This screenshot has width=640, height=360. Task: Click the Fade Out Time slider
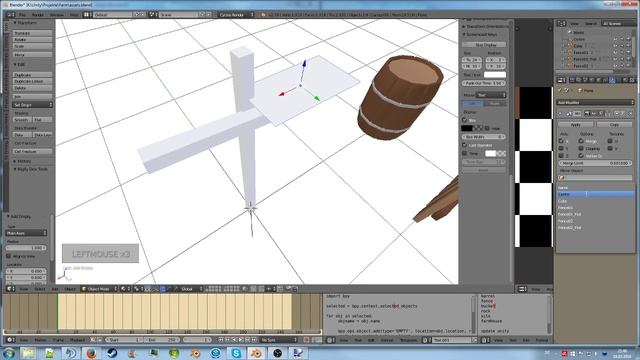pos(484,83)
